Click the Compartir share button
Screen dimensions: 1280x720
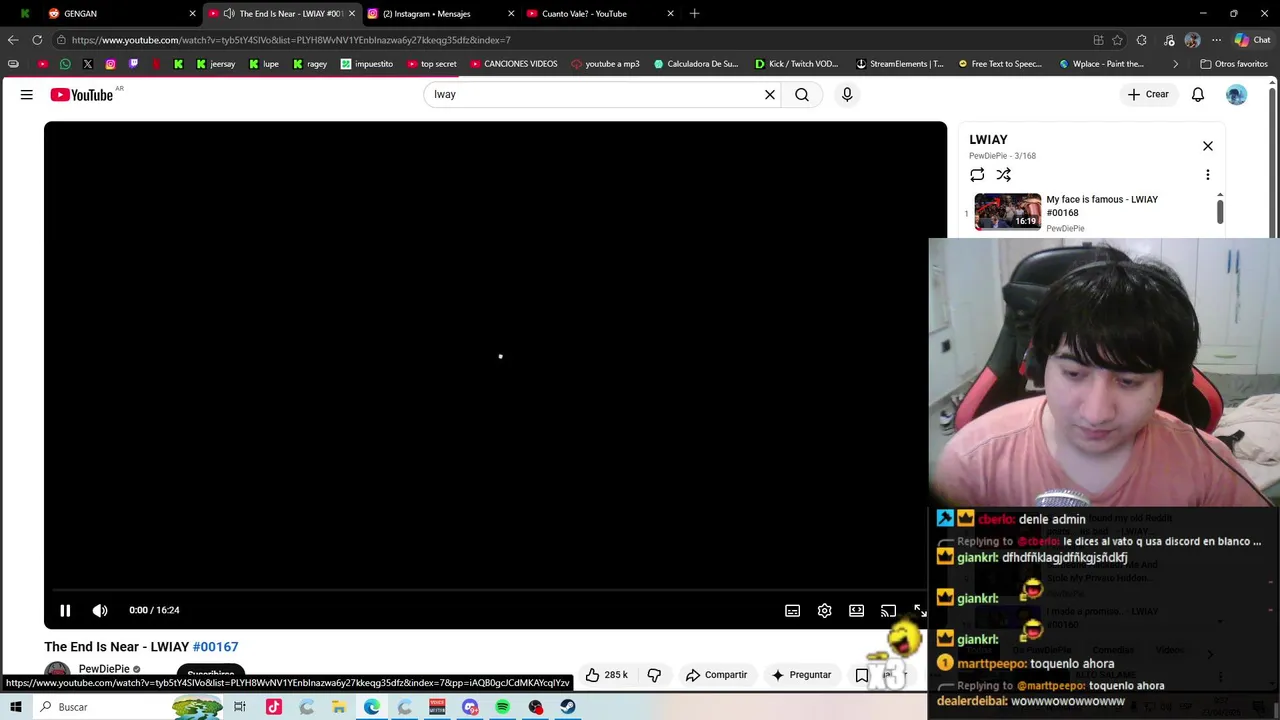(x=716, y=675)
